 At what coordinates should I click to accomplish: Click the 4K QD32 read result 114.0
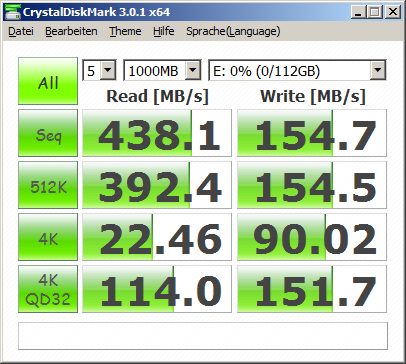coord(157,289)
